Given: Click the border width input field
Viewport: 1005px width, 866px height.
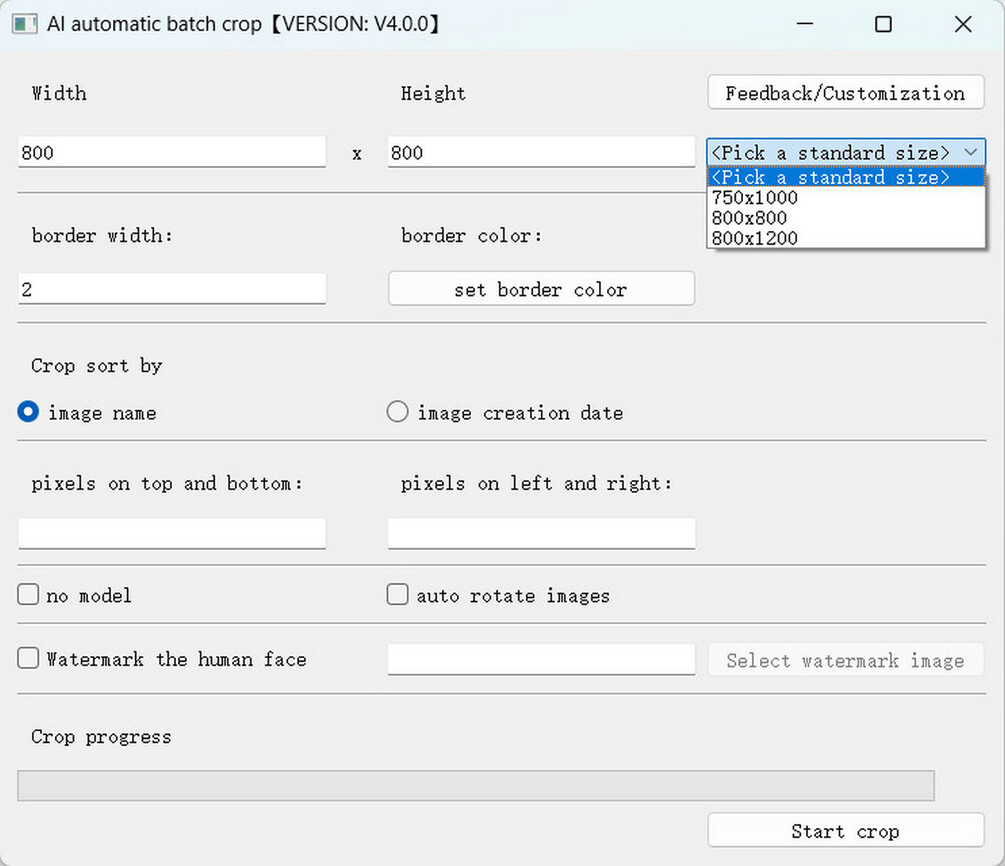Looking at the screenshot, I should (x=172, y=289).
